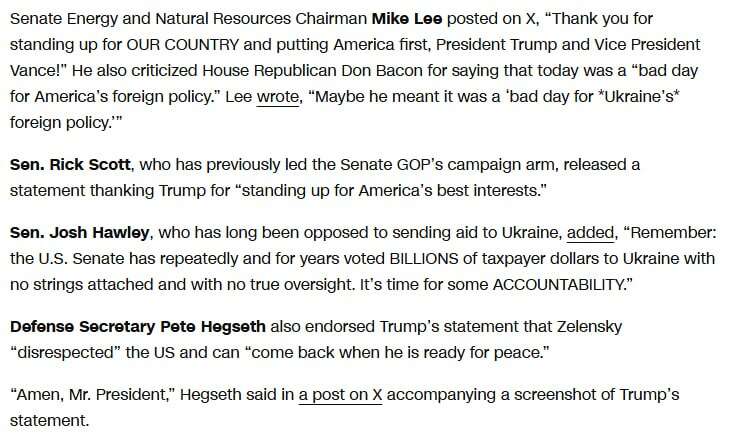737x433 pixels.
Task: Click the bold name Mike Lee
Action: 407,19
